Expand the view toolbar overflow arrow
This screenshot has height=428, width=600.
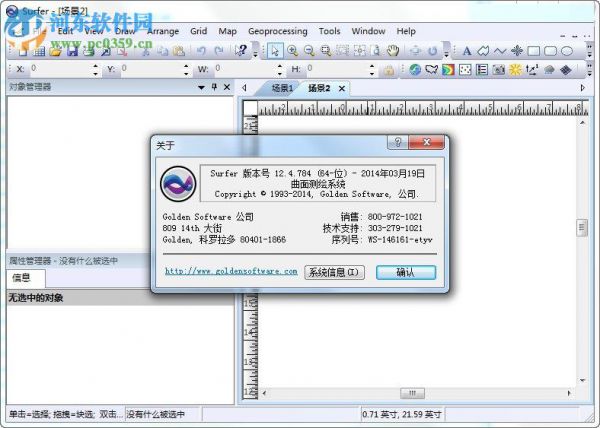(446, 51)
